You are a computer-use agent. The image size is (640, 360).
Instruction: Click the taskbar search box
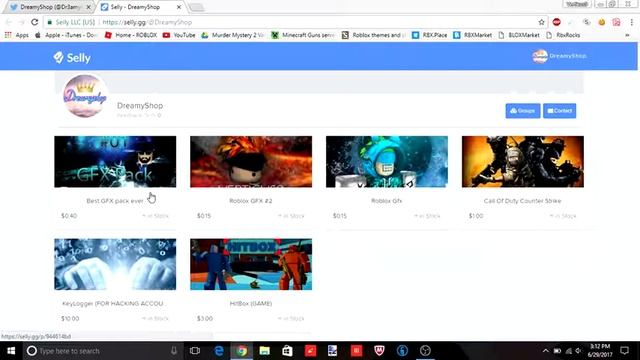102,351
